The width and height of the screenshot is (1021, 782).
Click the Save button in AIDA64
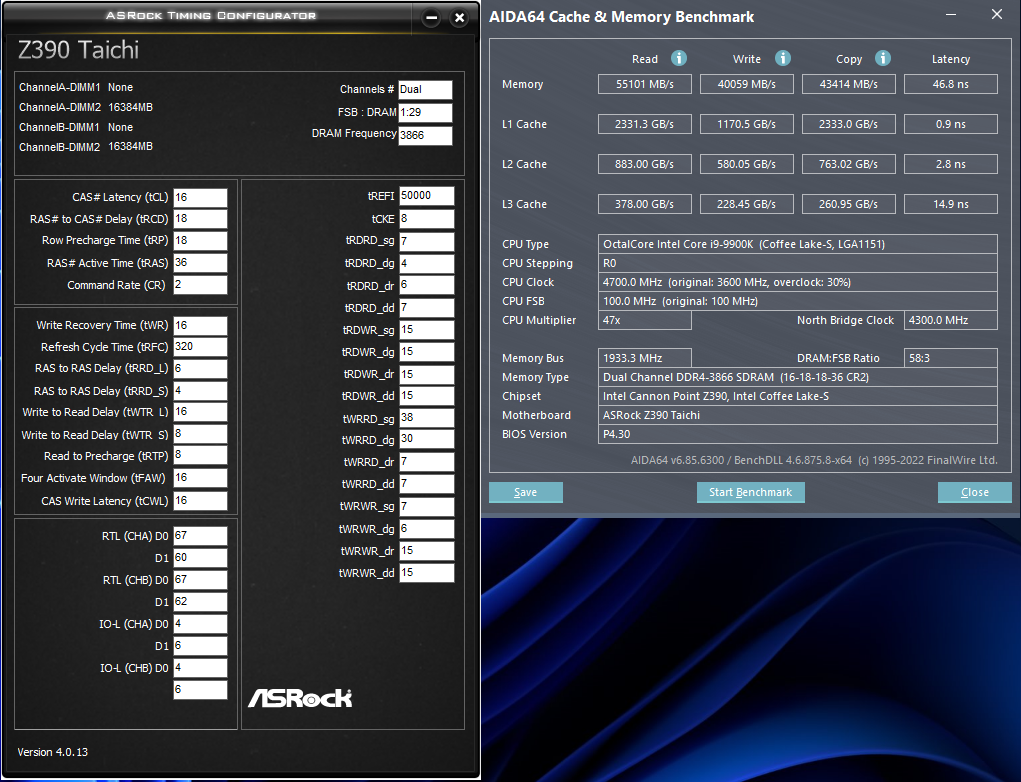pyautogui.click(x=525, y=492)
